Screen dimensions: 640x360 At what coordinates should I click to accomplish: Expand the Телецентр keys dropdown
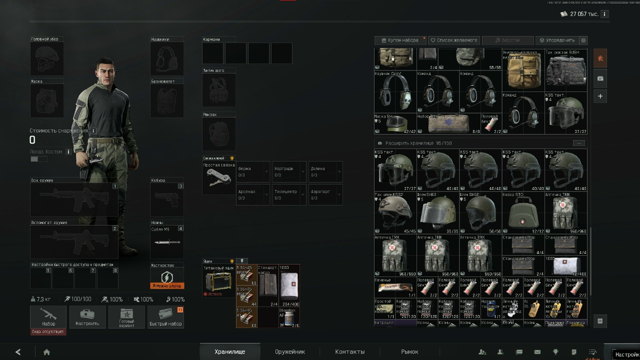(289, 194)
